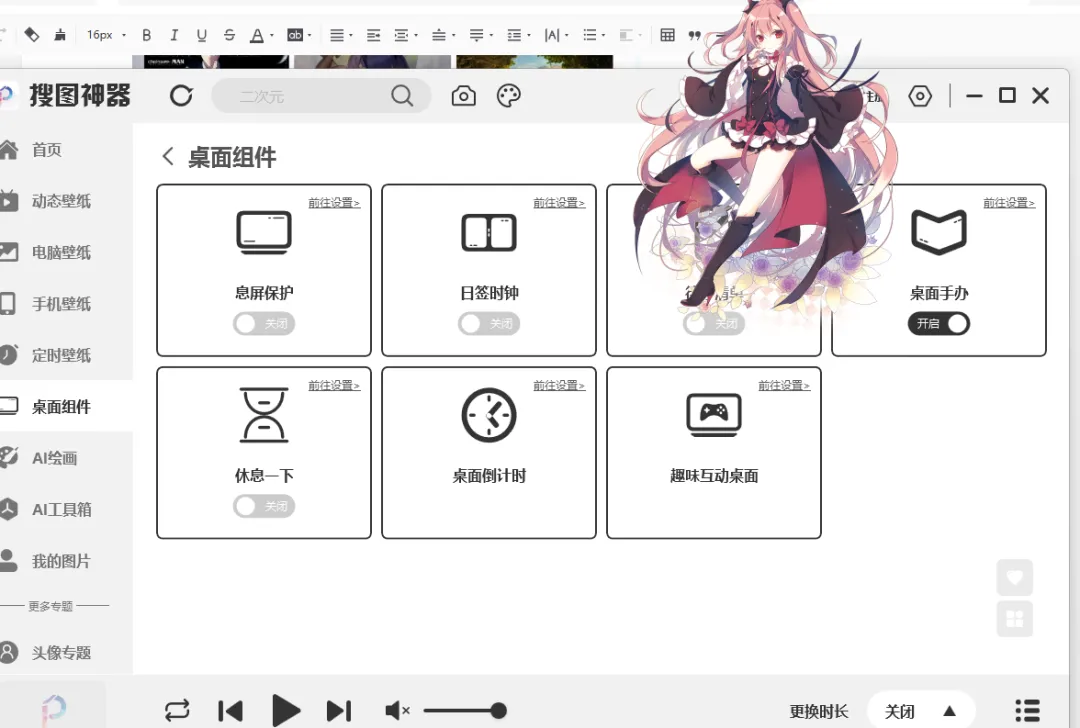Select the format painter brush icon
The height and width of the screenshot is (728, 1080).
60,34
